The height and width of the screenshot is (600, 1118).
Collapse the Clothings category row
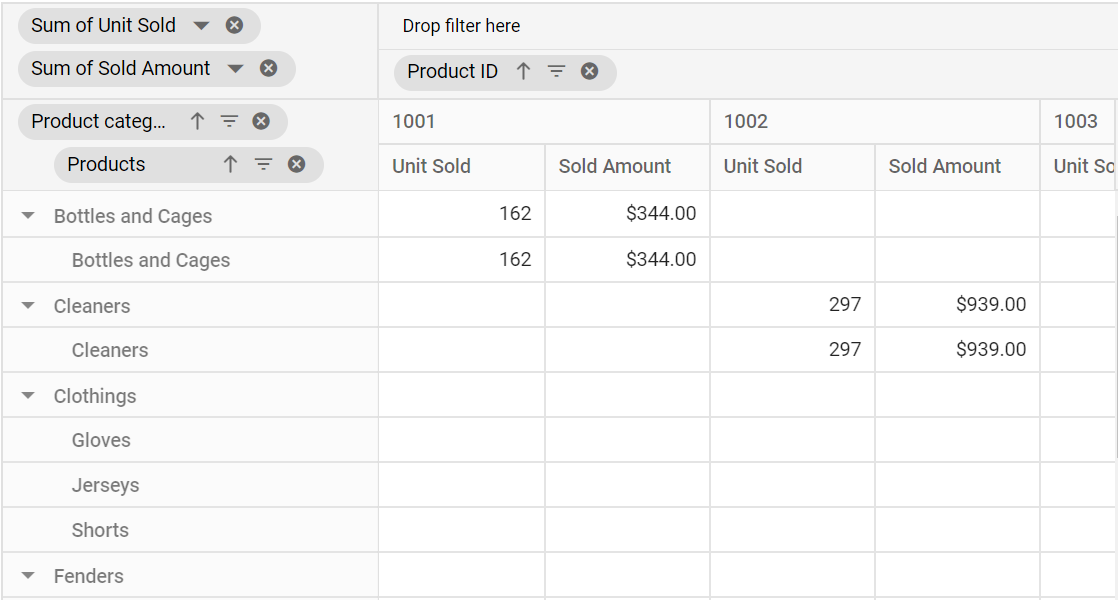tap(28, 395)
